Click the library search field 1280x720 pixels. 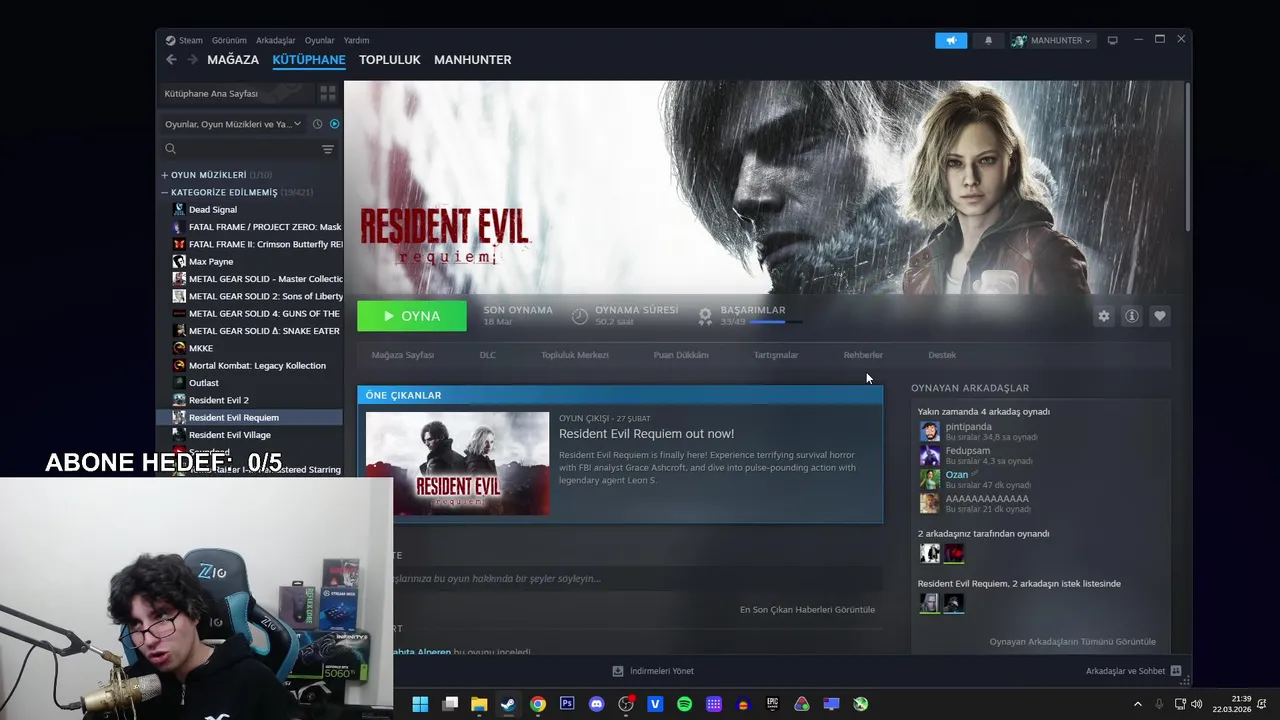238,149
